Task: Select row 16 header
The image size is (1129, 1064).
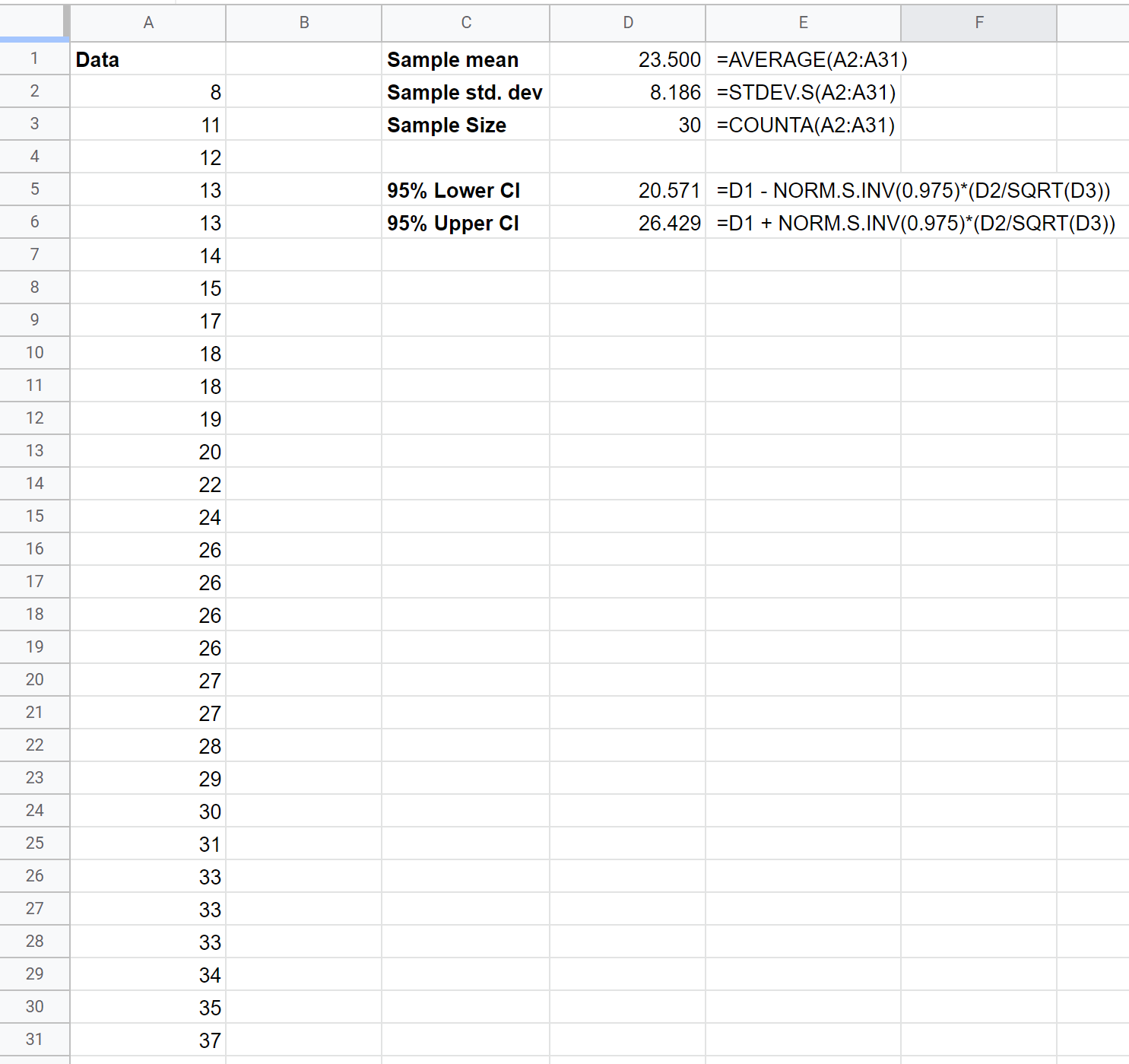Action: tap(34, 549)
